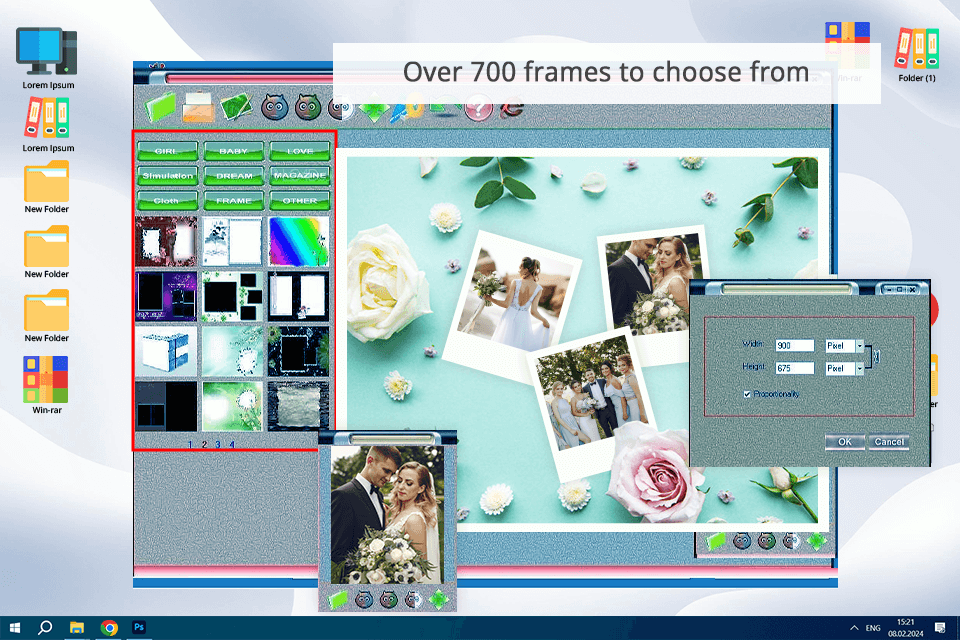Open the Height unit Pixel dropdown
Image resolution: width=960 pixels, height=640 pixels.
[860, 369]
